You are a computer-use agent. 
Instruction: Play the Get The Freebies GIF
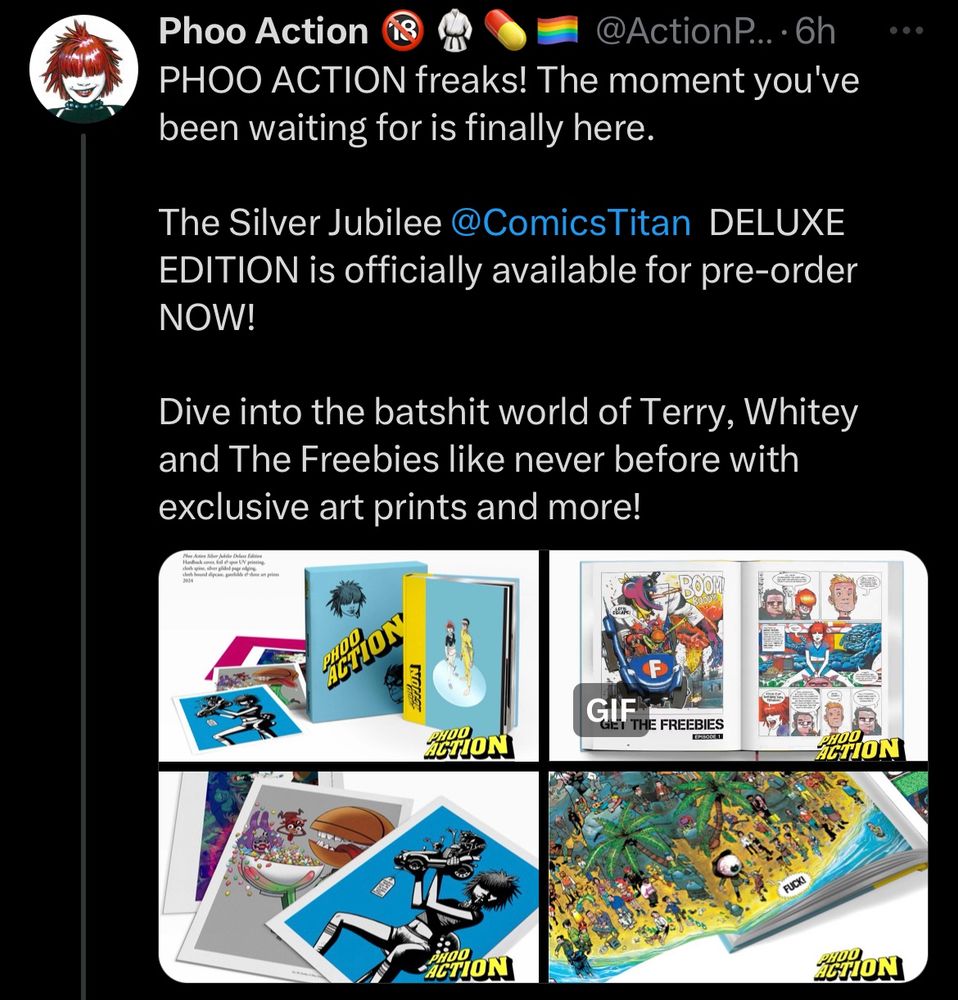[739, 656]
